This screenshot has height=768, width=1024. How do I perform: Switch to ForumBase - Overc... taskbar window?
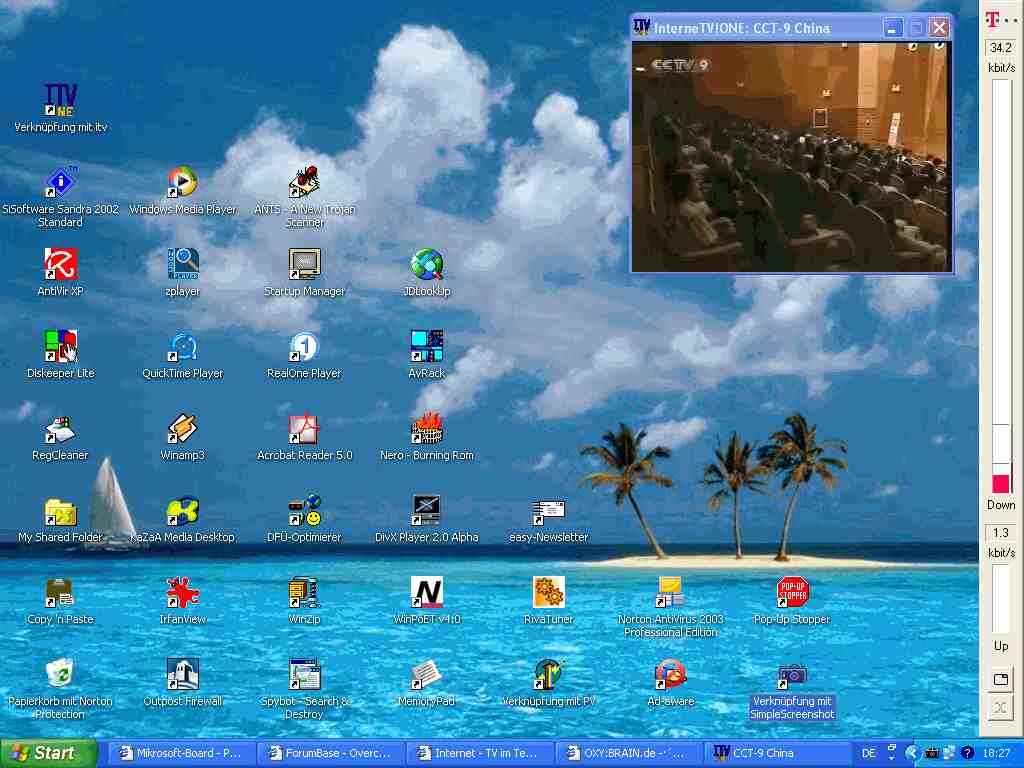tap(330, 753)
